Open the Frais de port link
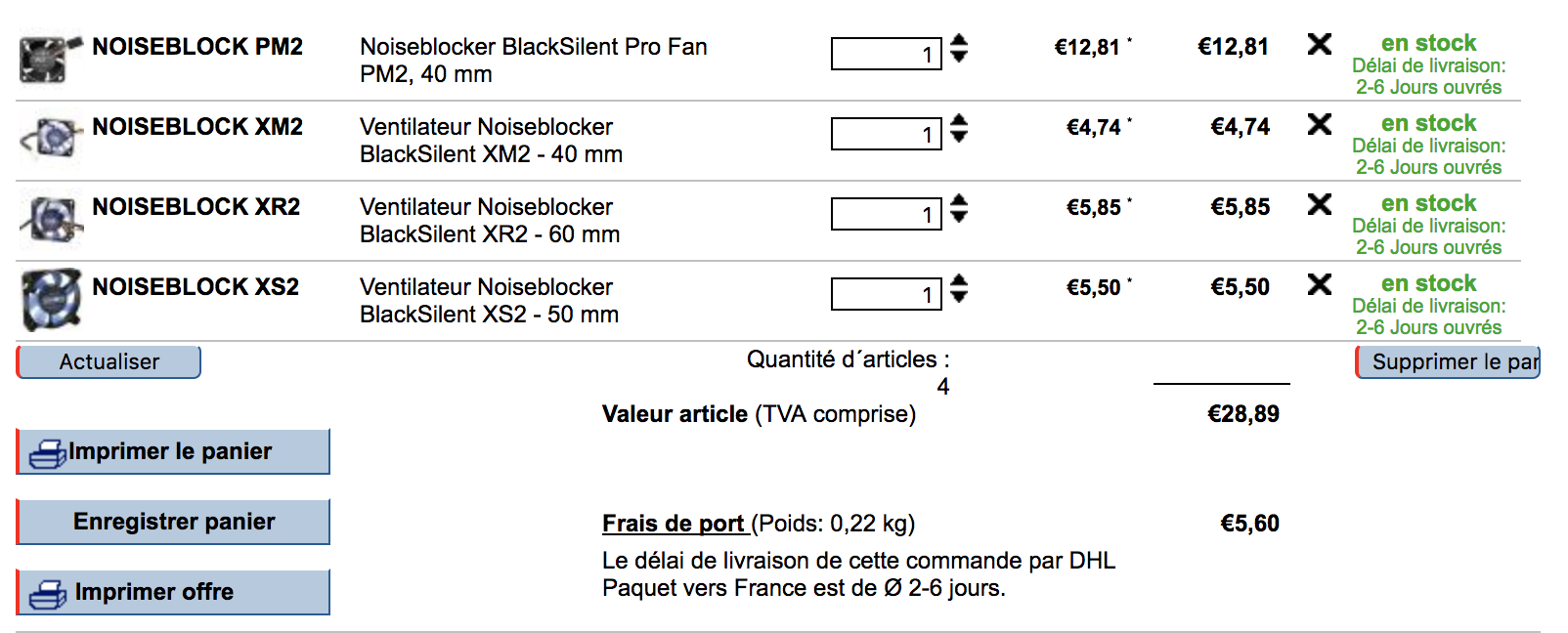This screenshot has height=633, width=1568. point(674,524)
